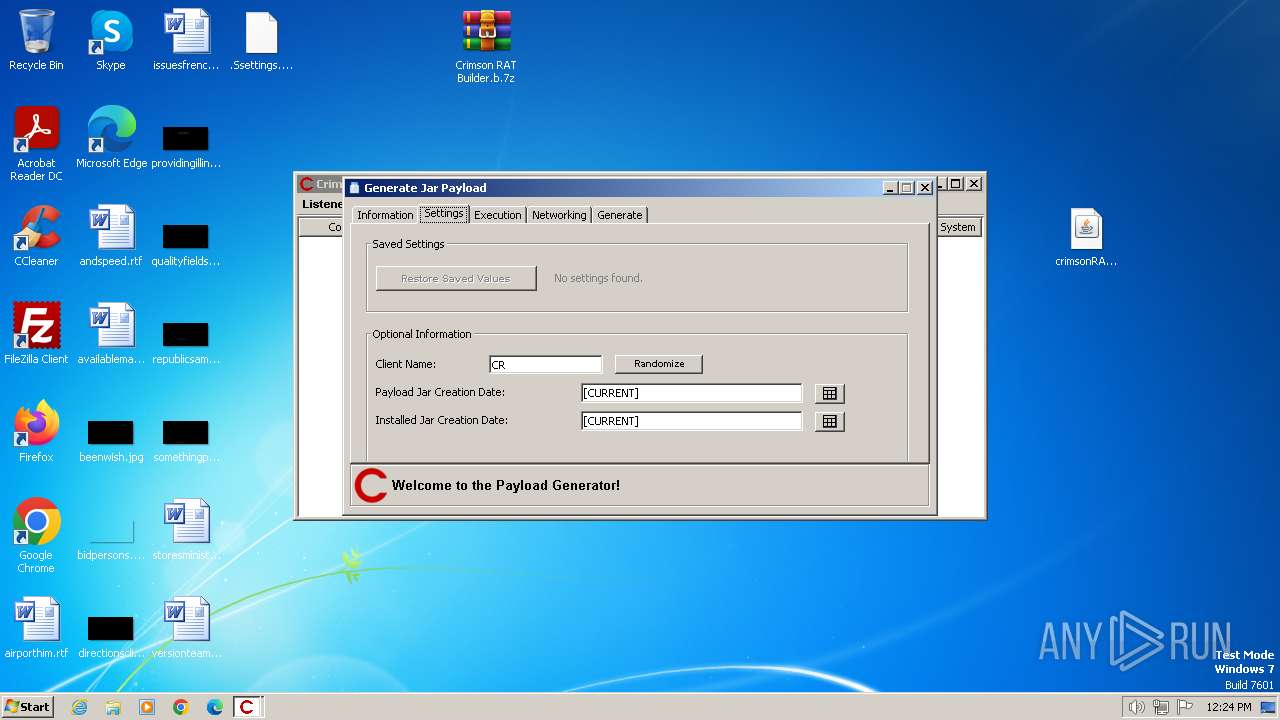Open Firefox desktop shortcut
The height and width of the screenshot is (720, 1280).
36,432
